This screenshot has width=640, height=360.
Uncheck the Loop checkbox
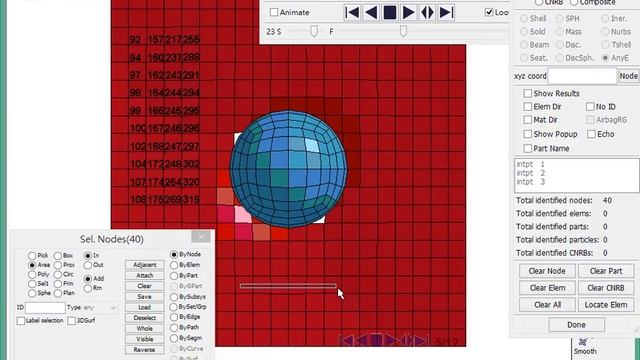[x=489, y=12]
